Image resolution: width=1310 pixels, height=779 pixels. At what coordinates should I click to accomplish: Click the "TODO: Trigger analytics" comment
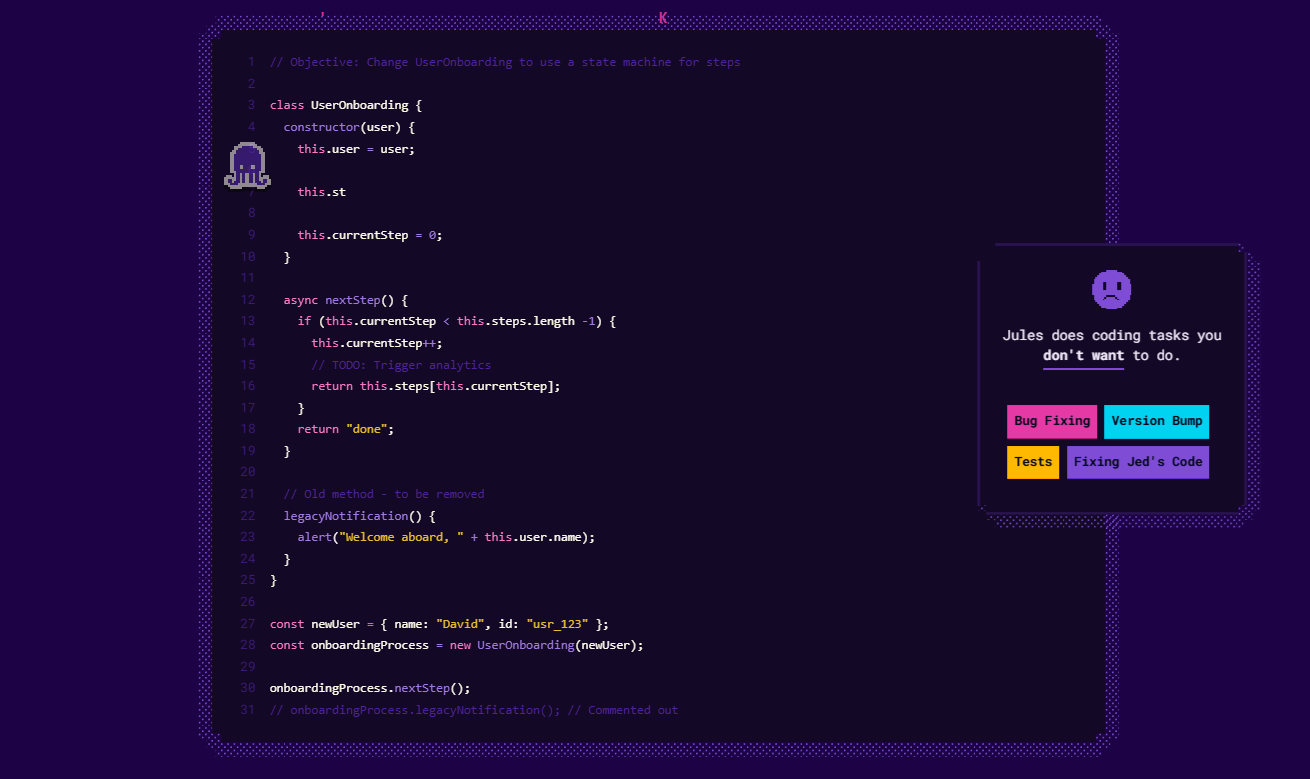tap(401, 365)
